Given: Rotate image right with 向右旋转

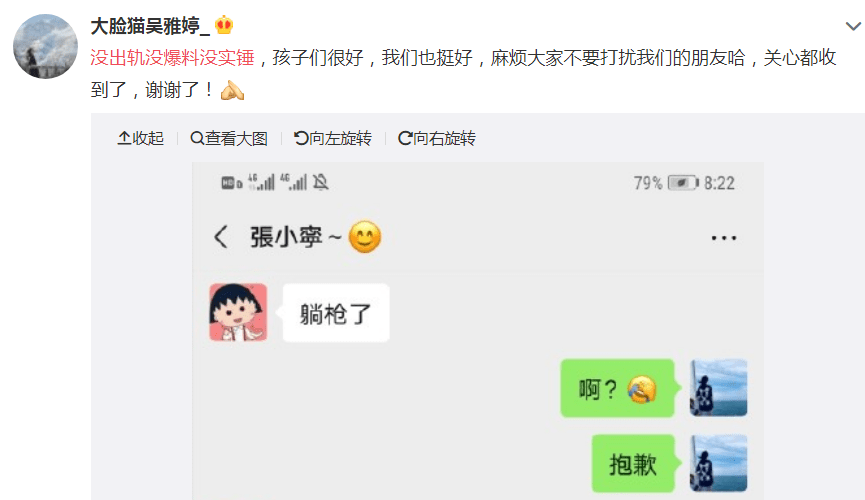Looking at the screenshot, I should click(437, 138).
